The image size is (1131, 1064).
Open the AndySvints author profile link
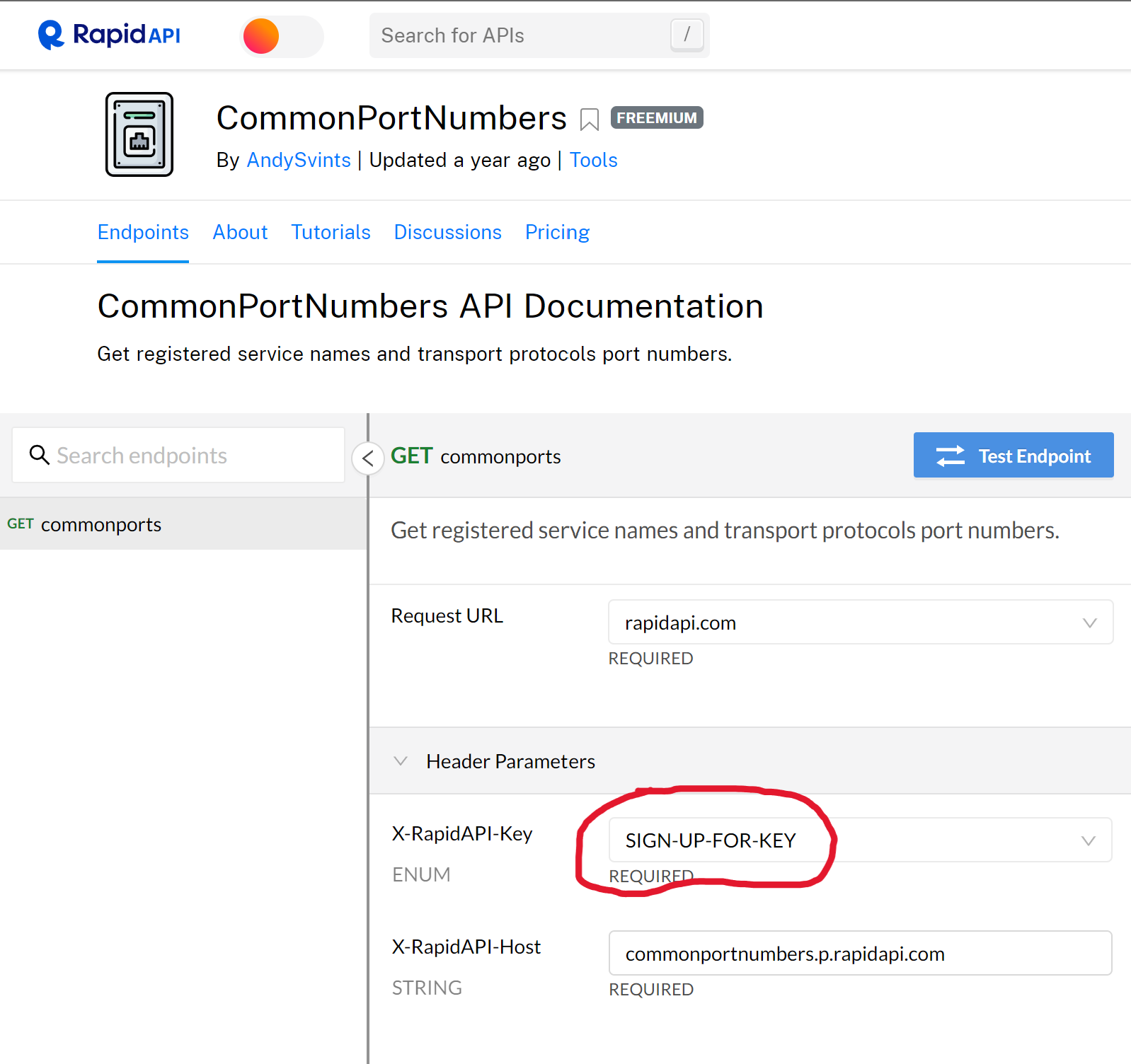pyautogui.click(x=299, y=160)
